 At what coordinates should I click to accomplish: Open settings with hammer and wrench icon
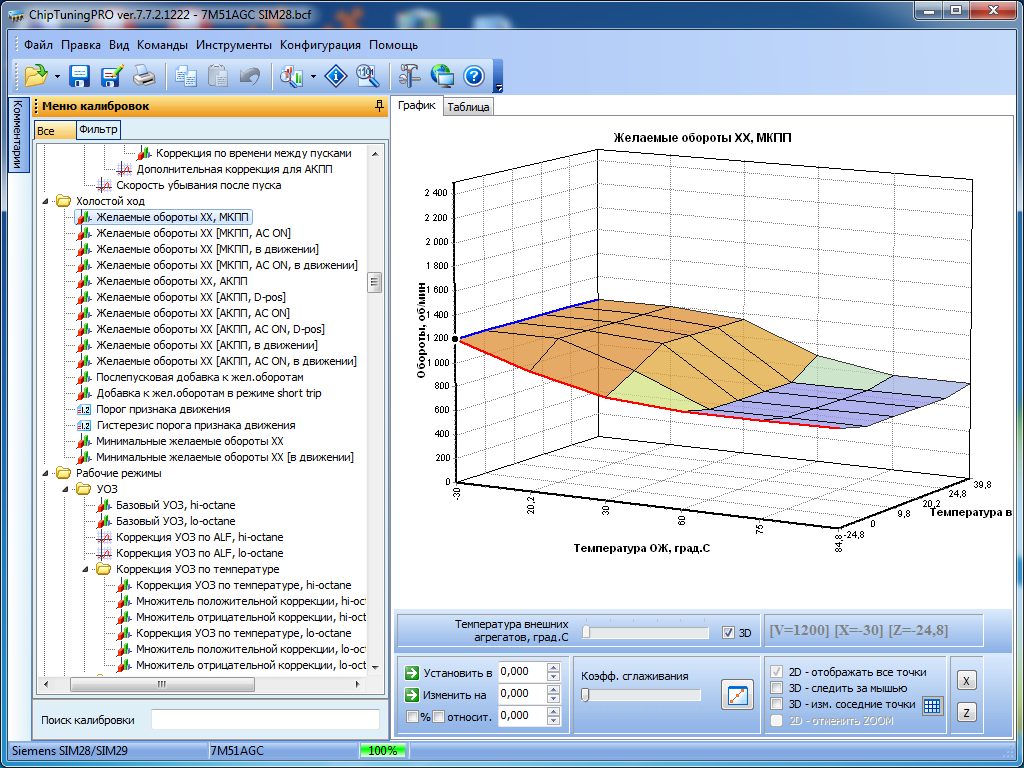(410, 75)
